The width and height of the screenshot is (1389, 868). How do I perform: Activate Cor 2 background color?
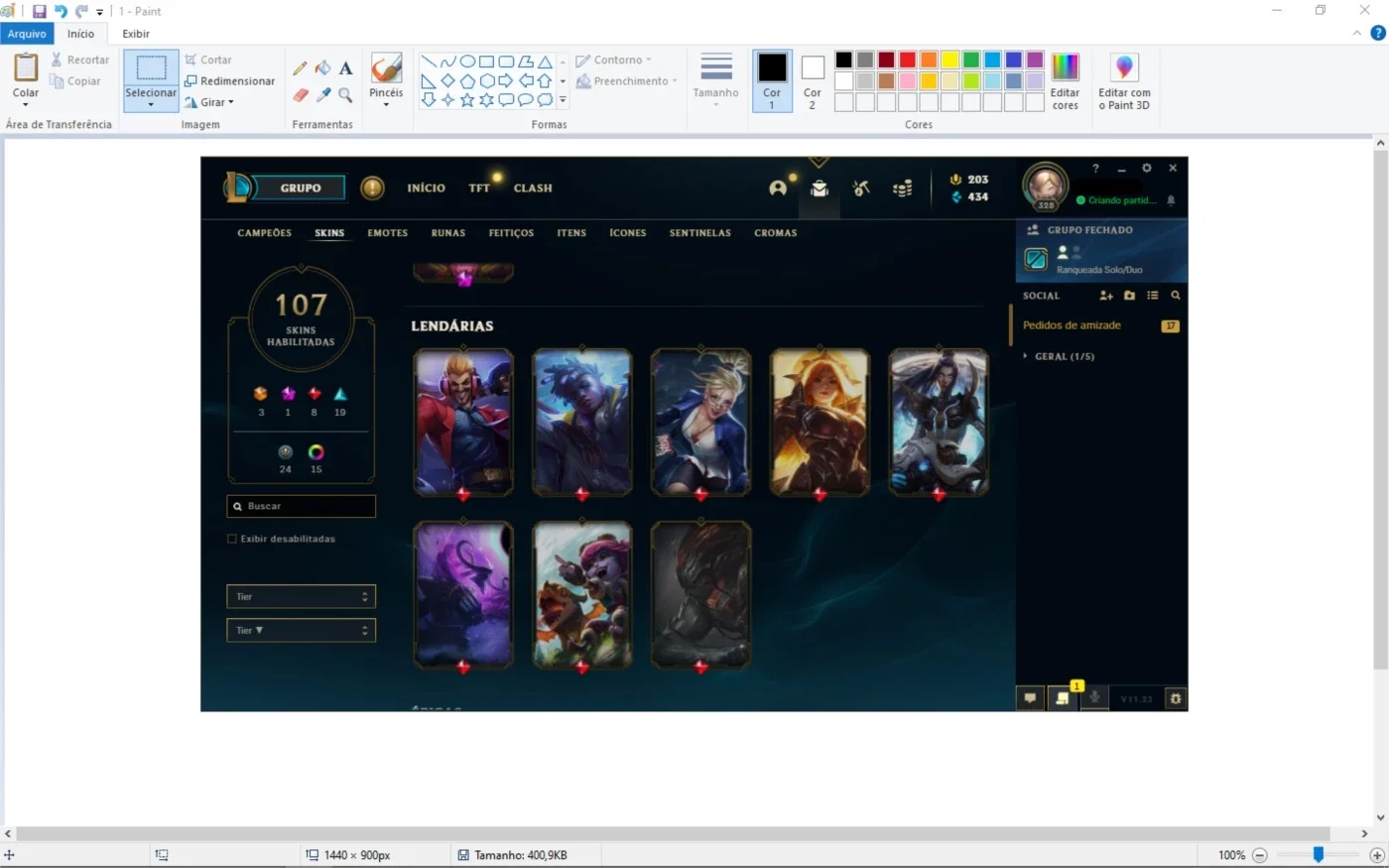point(813,80)
